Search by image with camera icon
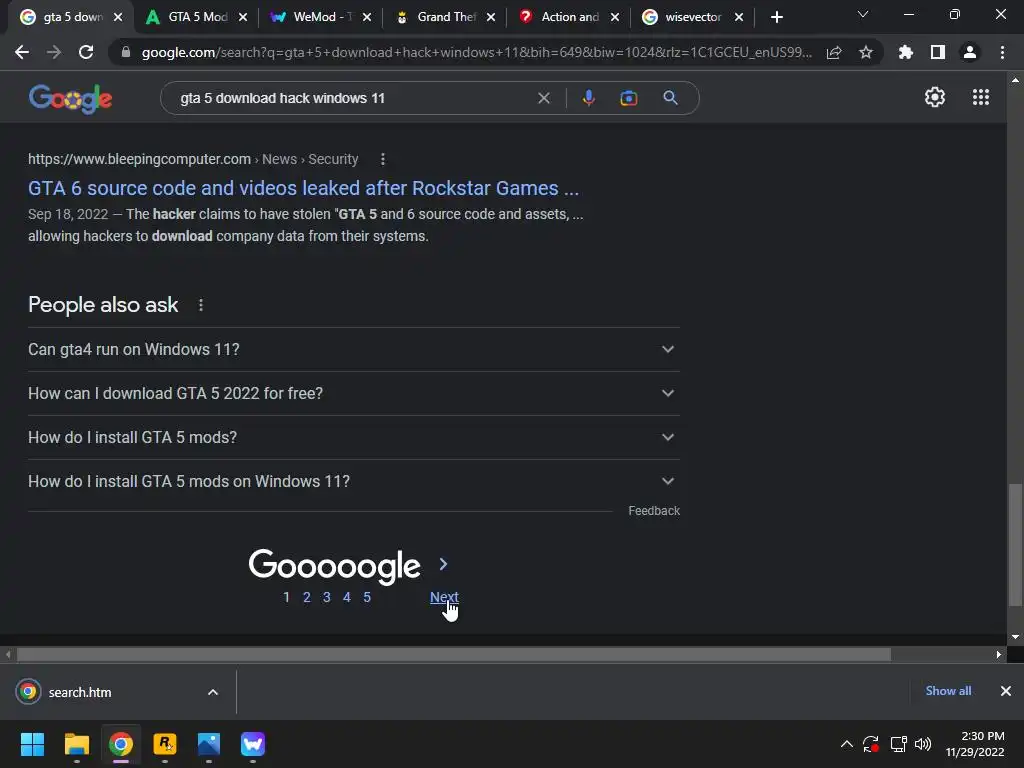1024x768 pixels. [628, 98]
